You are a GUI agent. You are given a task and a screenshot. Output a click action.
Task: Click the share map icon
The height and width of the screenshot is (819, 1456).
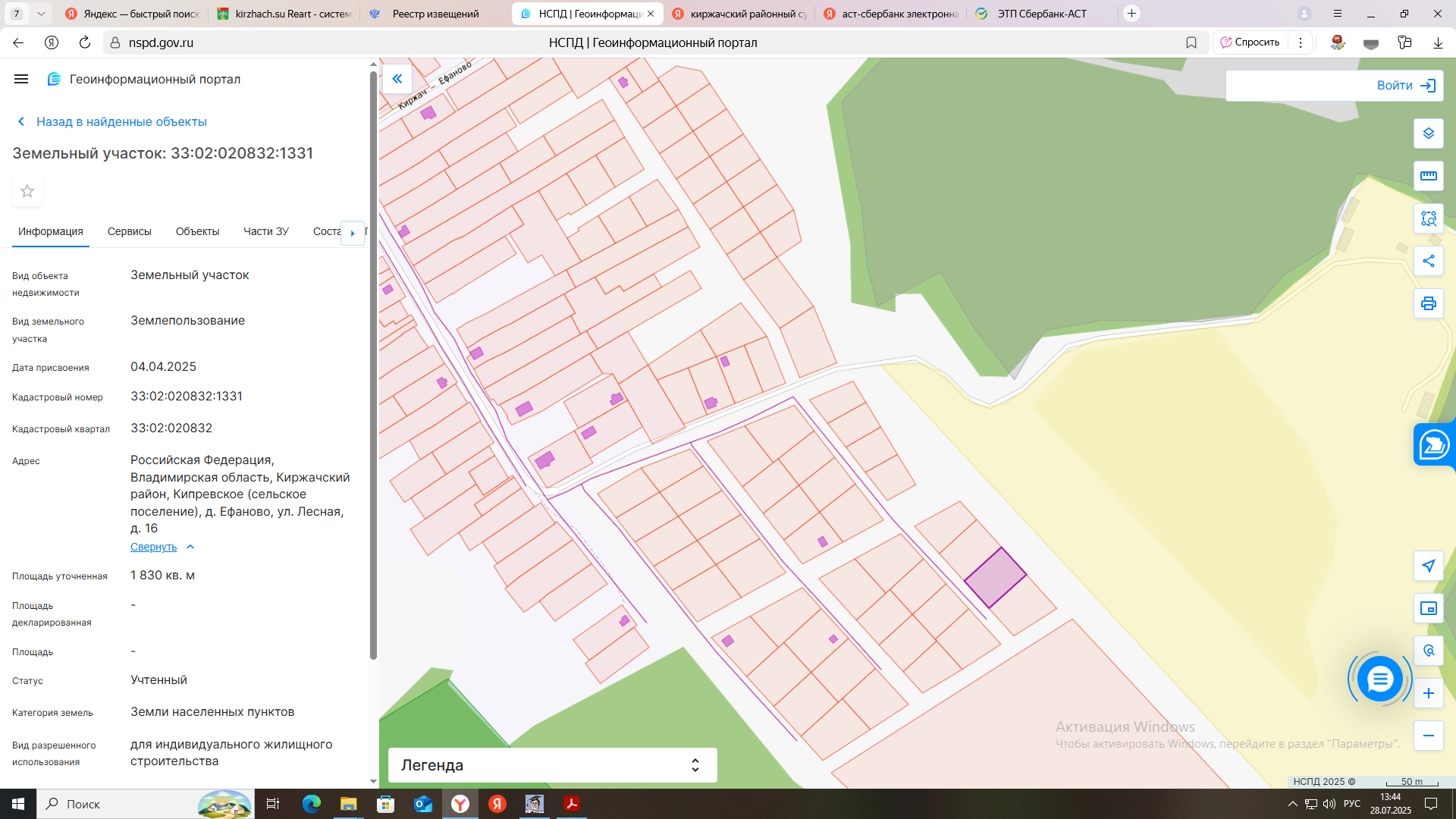[x=1428, y=261]
